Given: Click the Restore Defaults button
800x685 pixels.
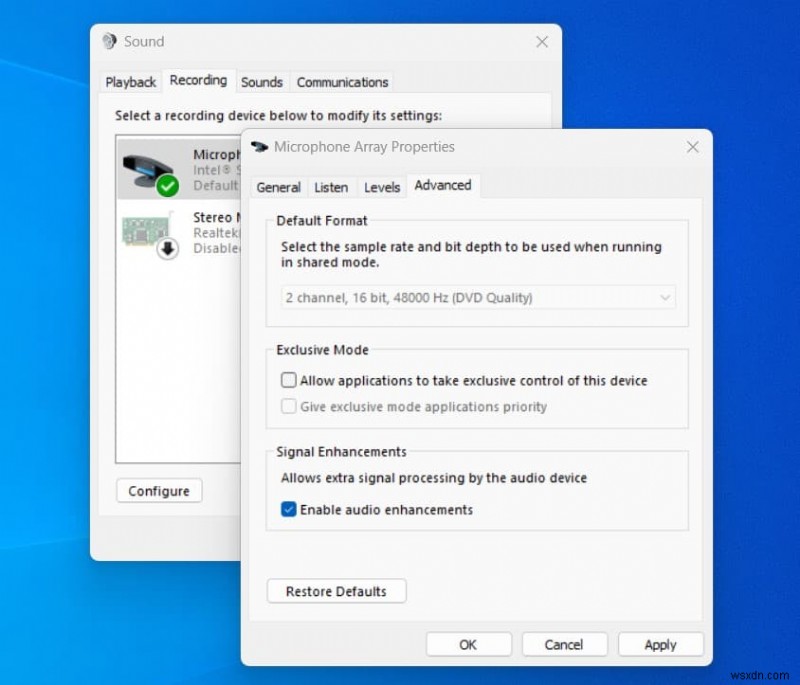Looking at the screenshot, I should tap(335, 591).
